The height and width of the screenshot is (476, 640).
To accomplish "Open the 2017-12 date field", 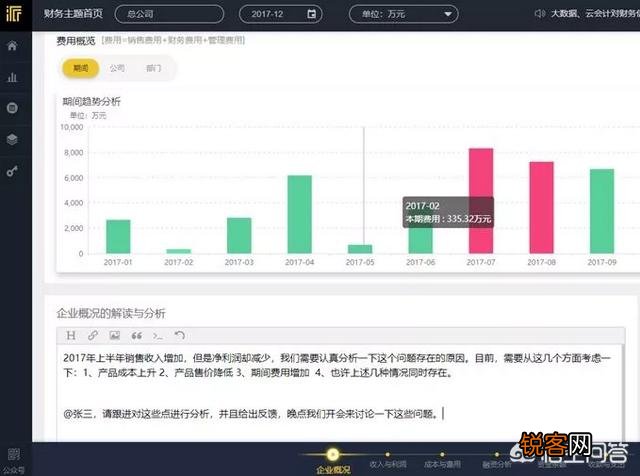I will [x=280, y=14].
